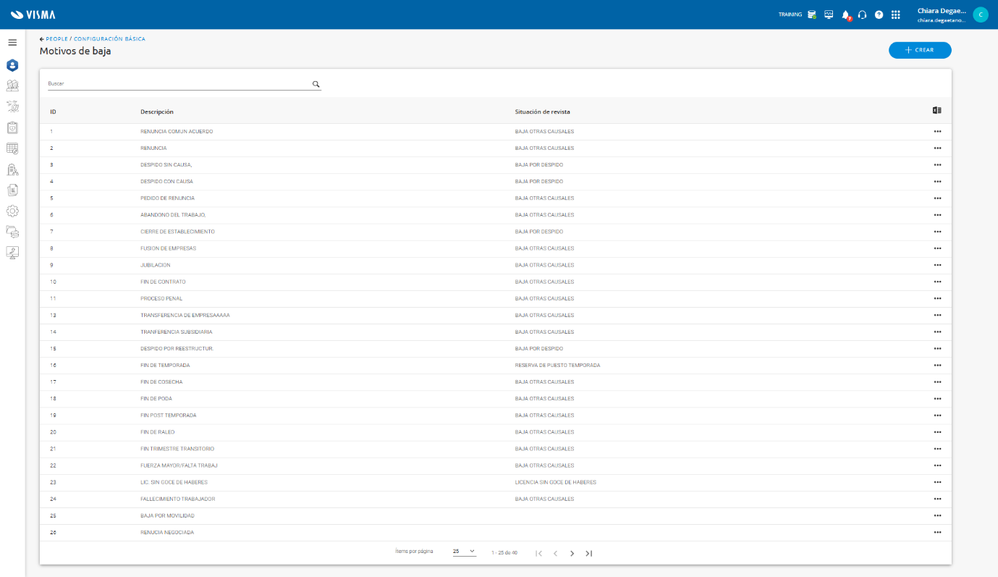Screen dimensions: 998x577
Task: Focus the Buscar search field
Action: click(179, 84)
